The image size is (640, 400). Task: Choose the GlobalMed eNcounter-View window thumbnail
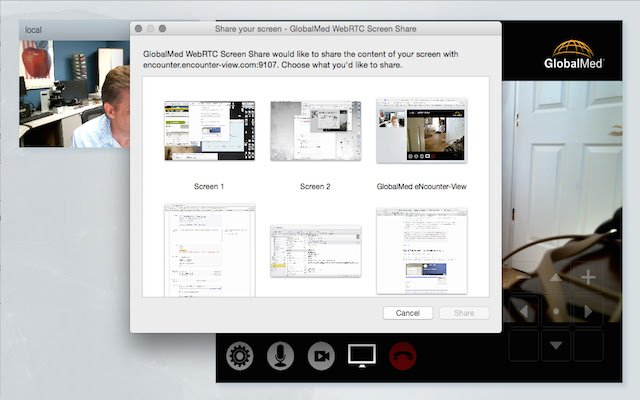point(422,131)
